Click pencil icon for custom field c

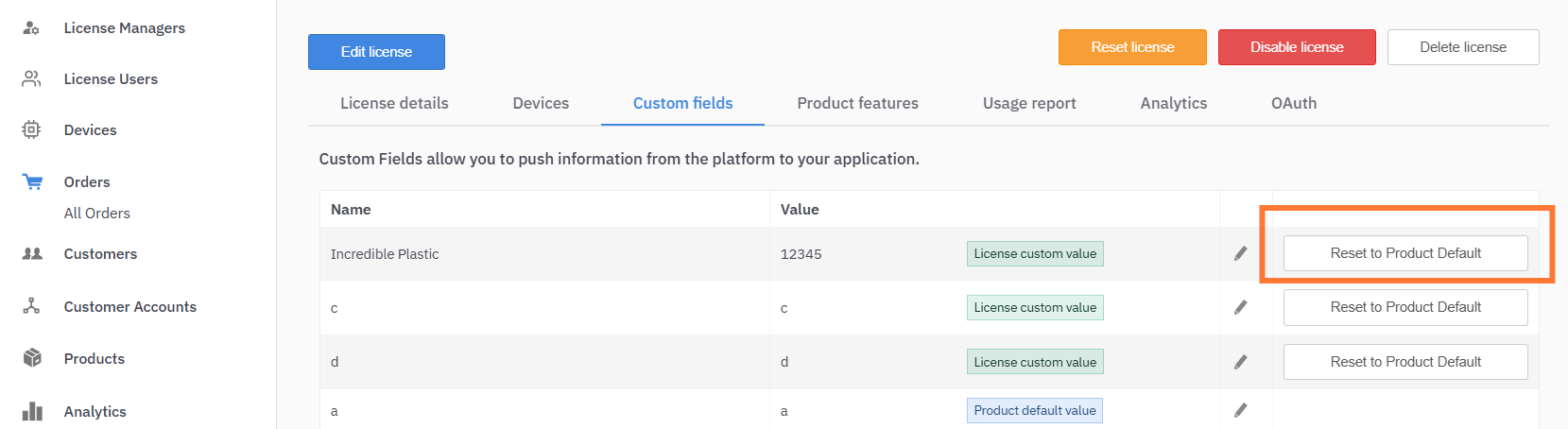point(1240,307)
